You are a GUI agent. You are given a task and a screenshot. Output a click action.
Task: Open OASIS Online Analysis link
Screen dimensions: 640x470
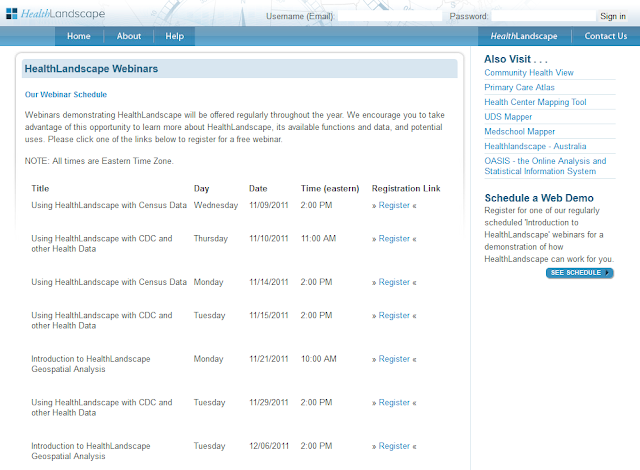pyautogui.click(x=545, y=166)
